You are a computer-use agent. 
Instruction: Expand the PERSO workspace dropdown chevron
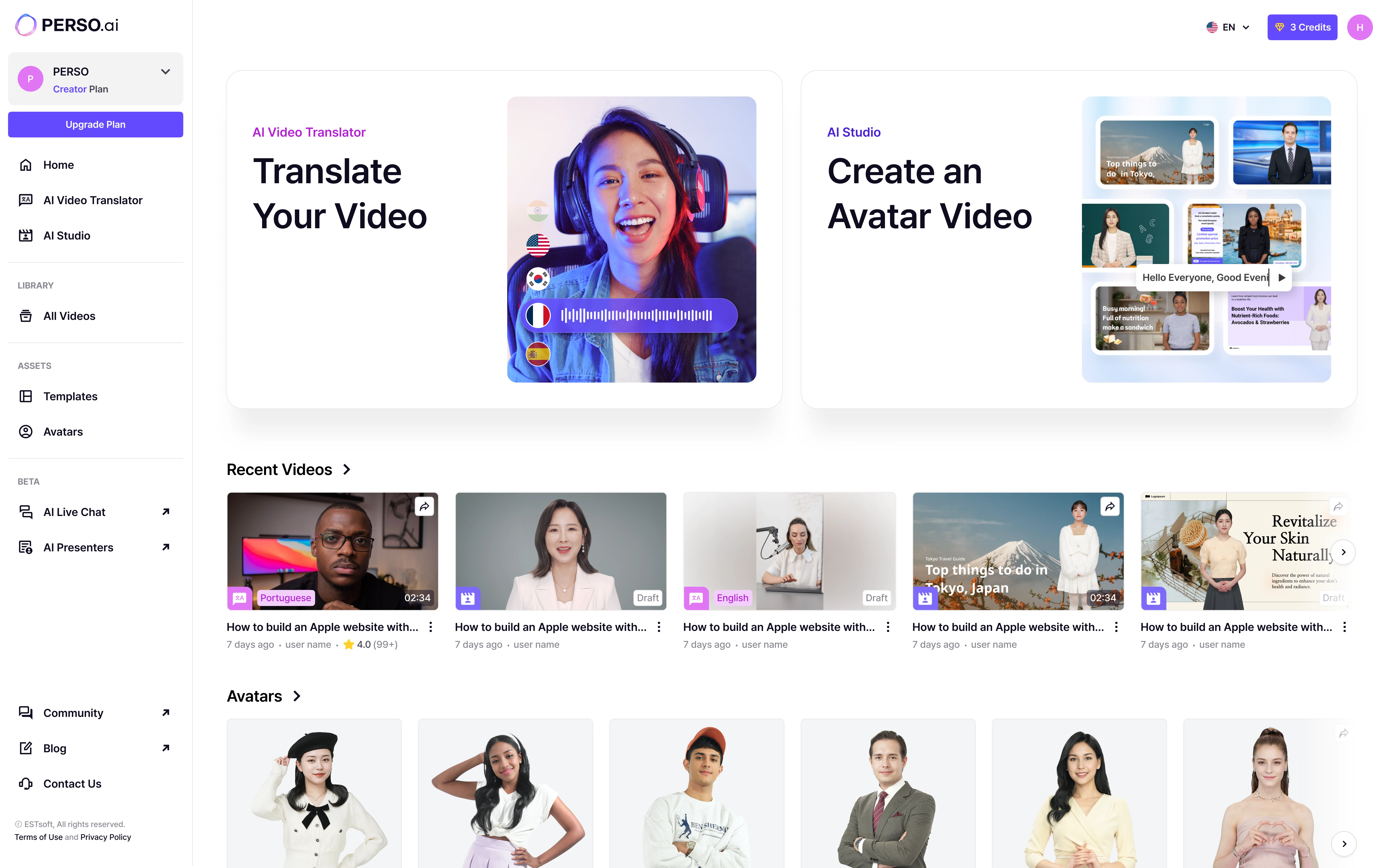165,72
